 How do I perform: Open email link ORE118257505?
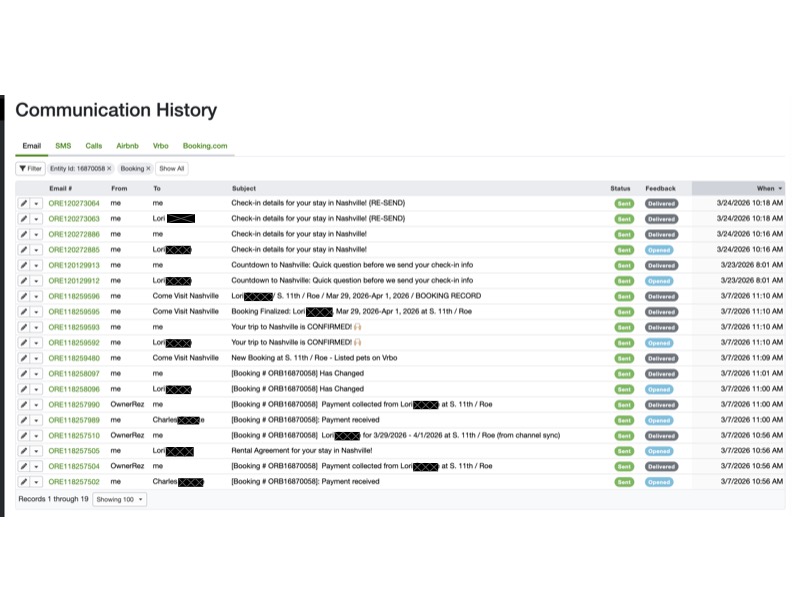pyautogui.click(x=74, y=451)
